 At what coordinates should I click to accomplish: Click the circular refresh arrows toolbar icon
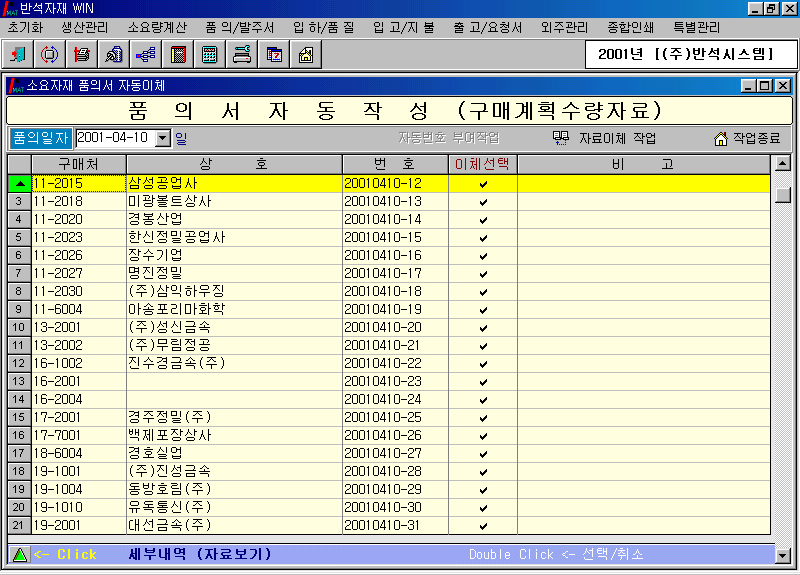(x=50, y=54)
